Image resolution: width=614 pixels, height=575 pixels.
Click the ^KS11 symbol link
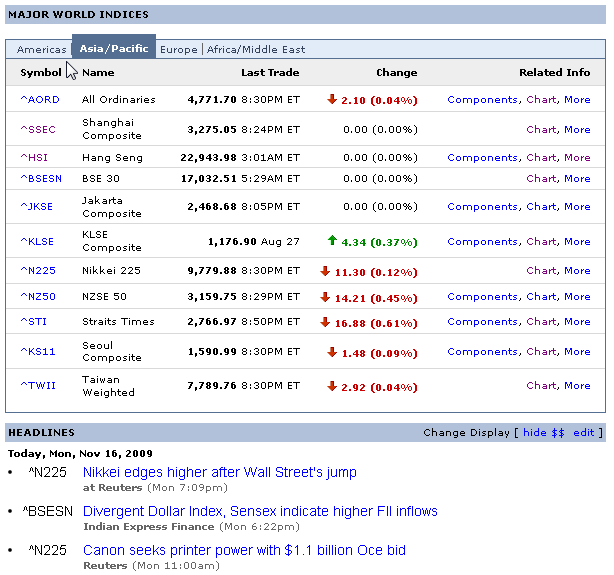(38, 352)
